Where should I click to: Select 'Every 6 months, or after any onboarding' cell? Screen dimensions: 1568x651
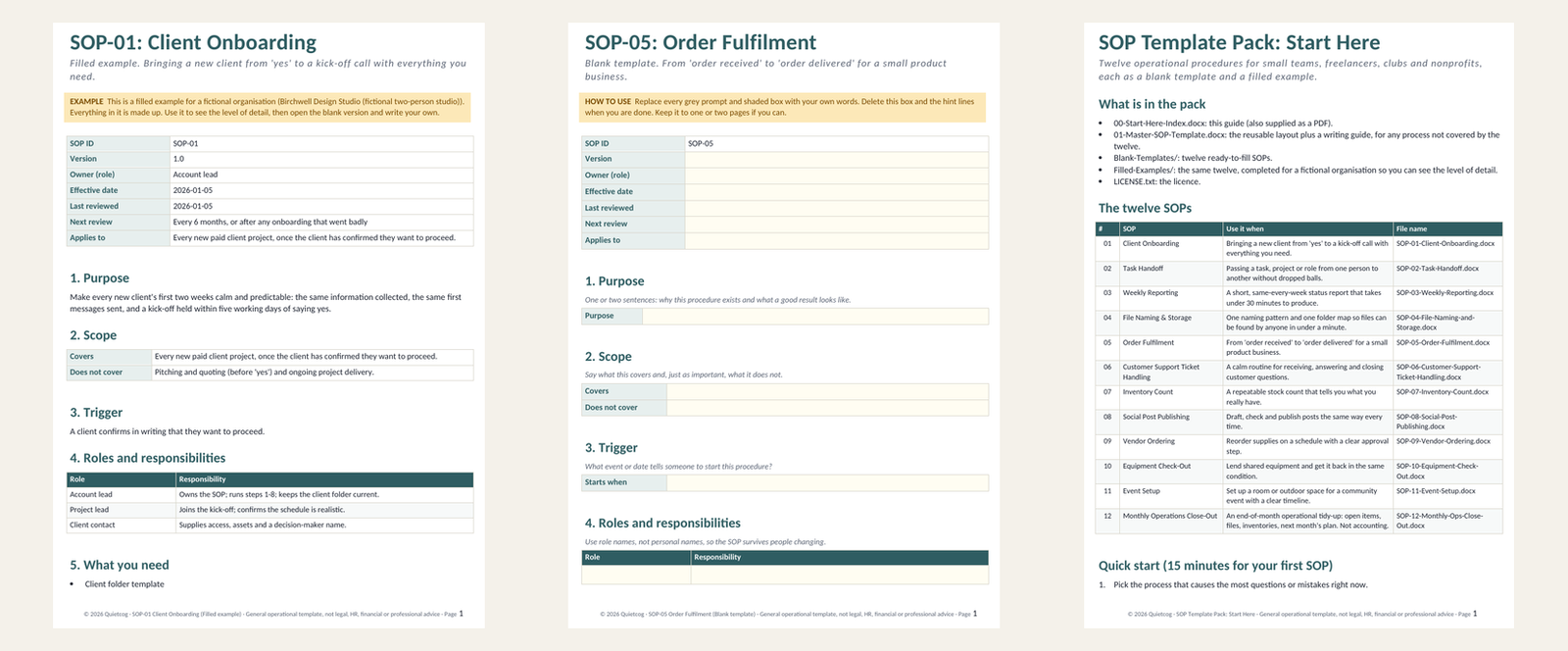pos(321,222)
